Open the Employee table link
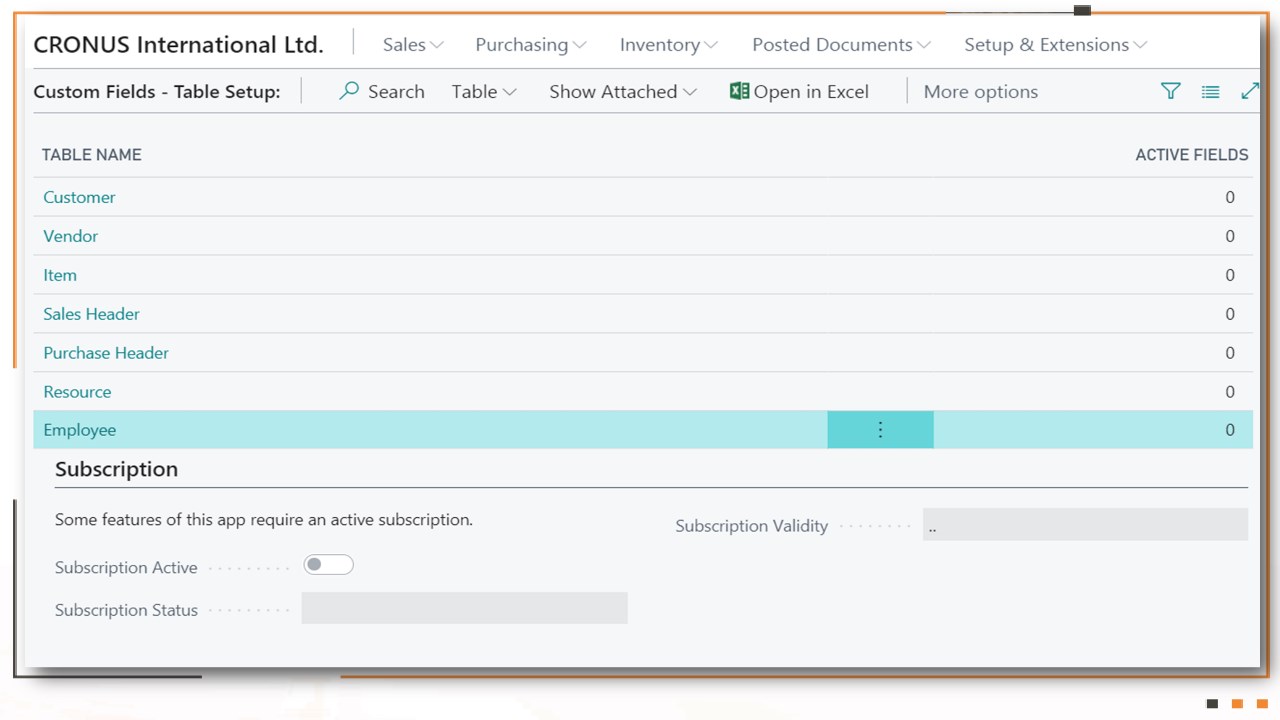 coord(80,430)
